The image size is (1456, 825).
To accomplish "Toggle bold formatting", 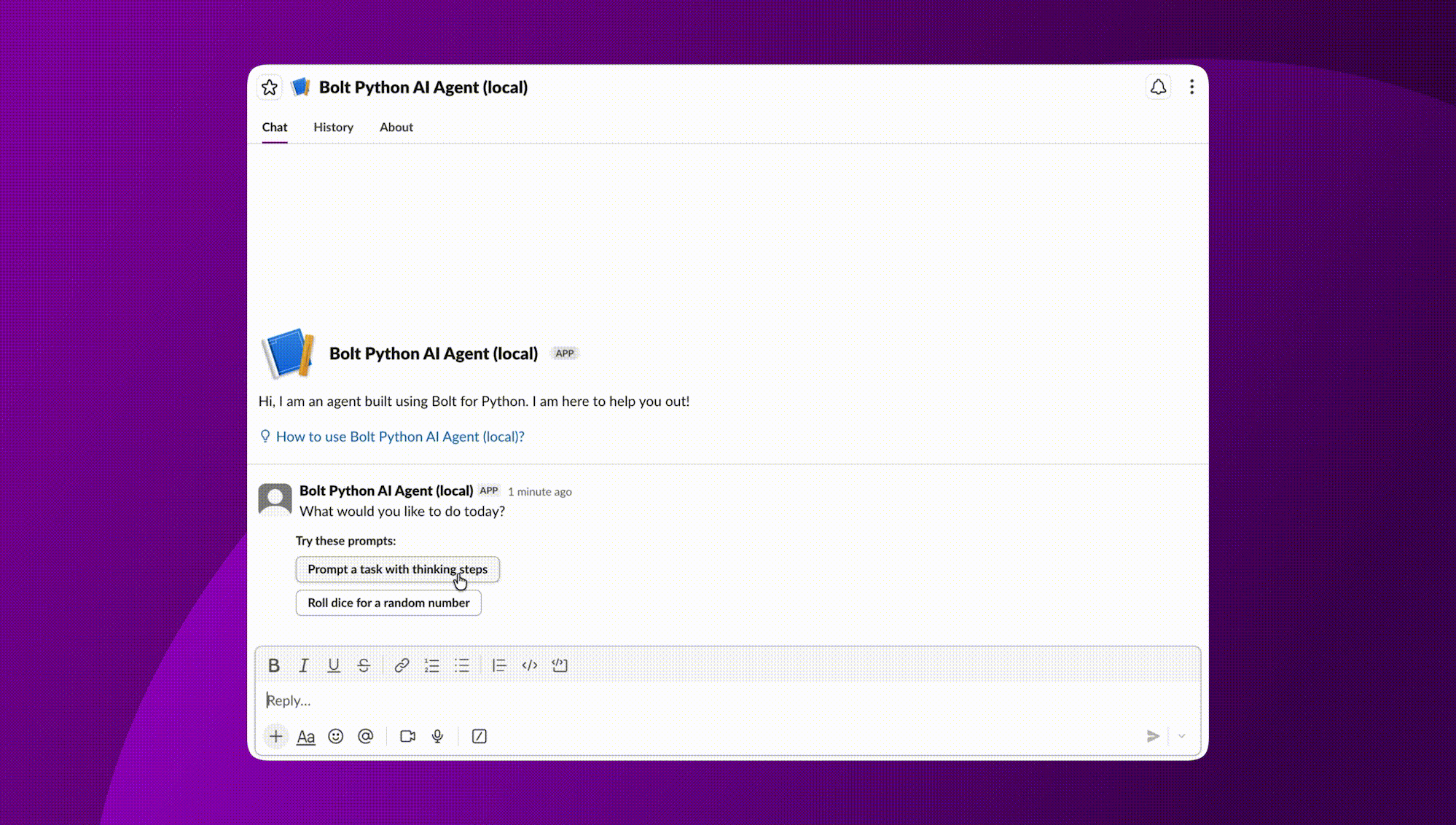I will [274, 665].
